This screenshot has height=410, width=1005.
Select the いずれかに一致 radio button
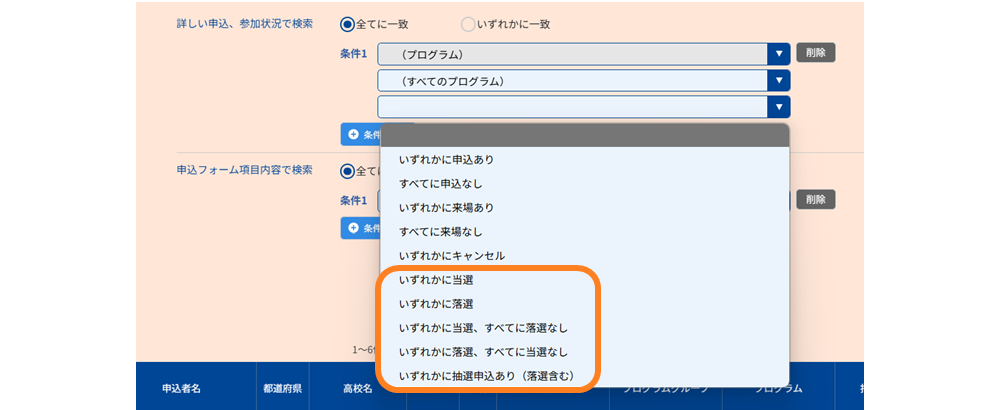(x=468, y=24)
